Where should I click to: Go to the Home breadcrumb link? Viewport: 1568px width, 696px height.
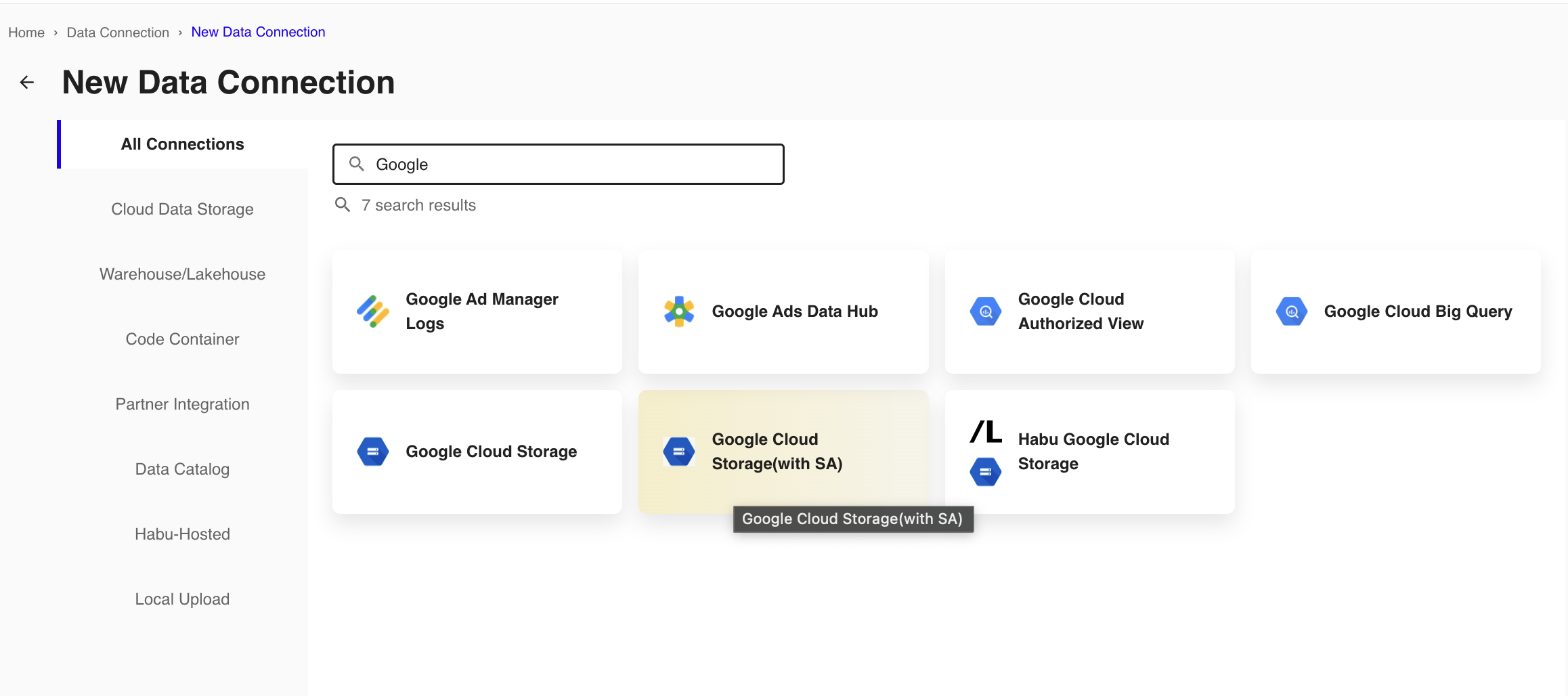tap(26, 32)
